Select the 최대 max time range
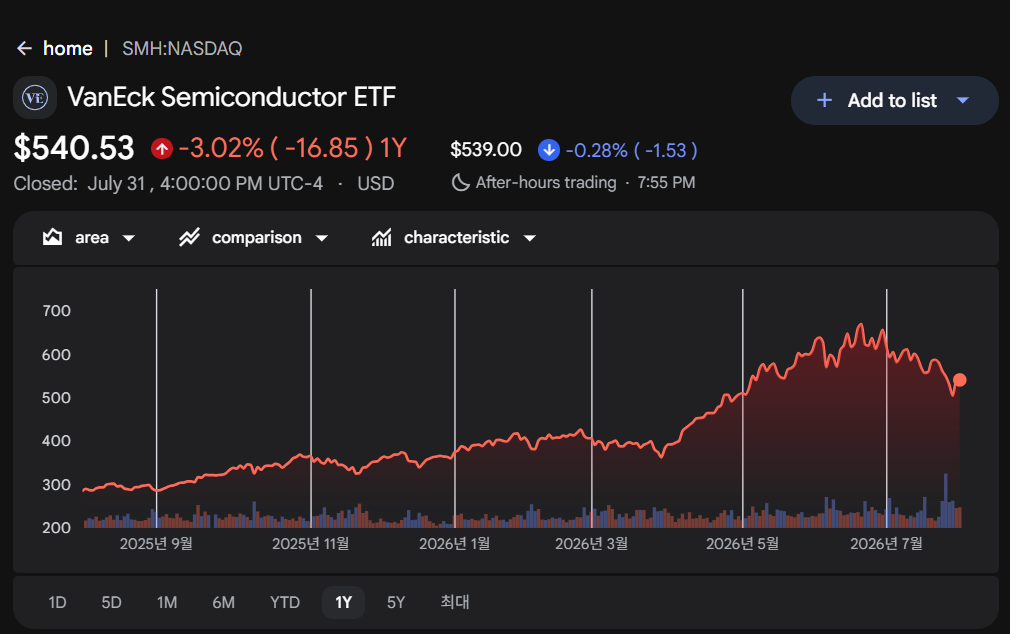 [x=455, y=602]
